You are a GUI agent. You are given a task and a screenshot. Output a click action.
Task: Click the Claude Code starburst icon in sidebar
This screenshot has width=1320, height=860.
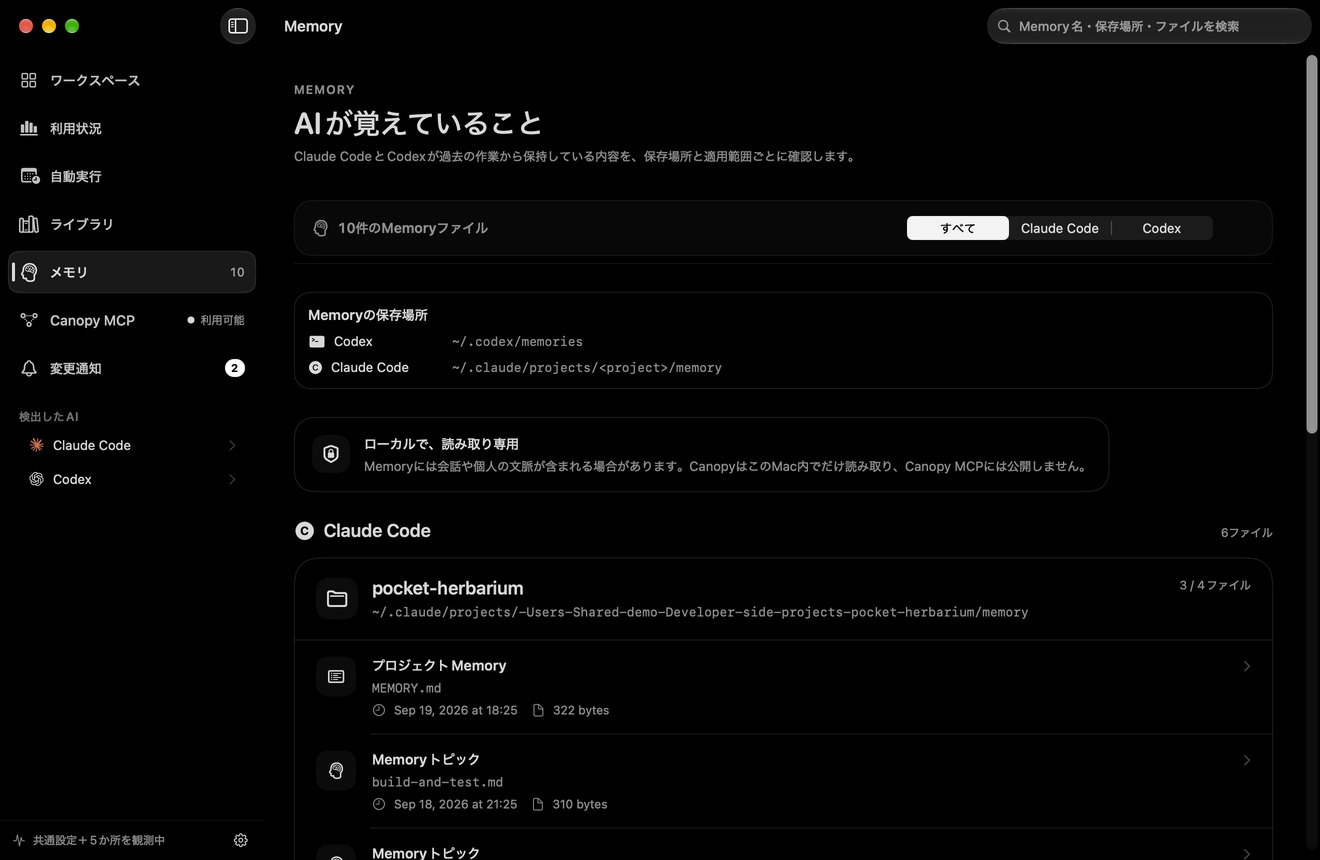[x=36, y=445]
